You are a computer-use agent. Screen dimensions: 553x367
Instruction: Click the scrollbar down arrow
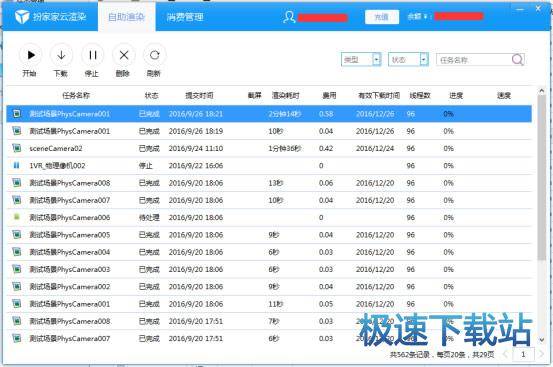542,340
